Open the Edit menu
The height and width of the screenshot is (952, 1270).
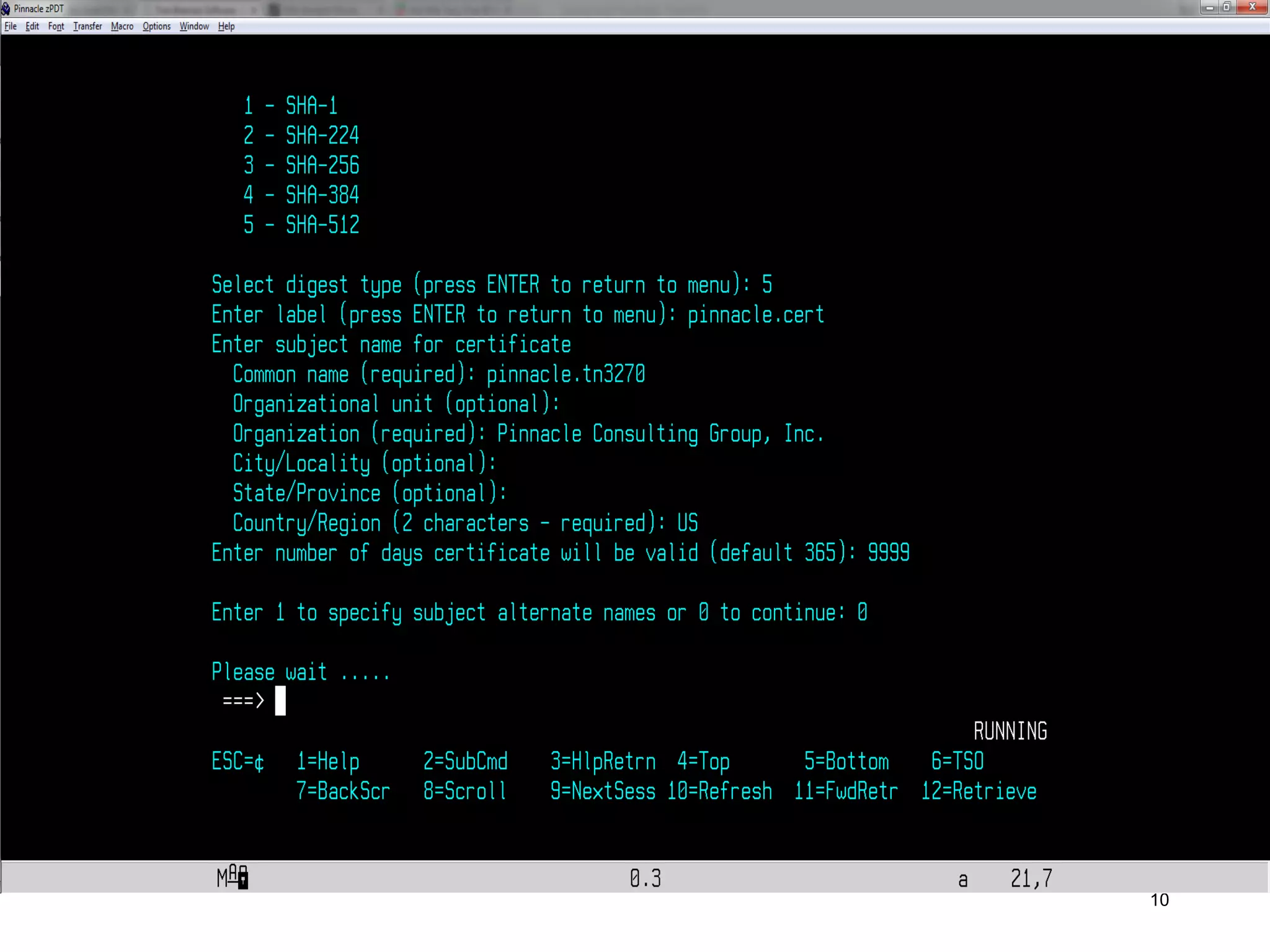pos(32,26)
